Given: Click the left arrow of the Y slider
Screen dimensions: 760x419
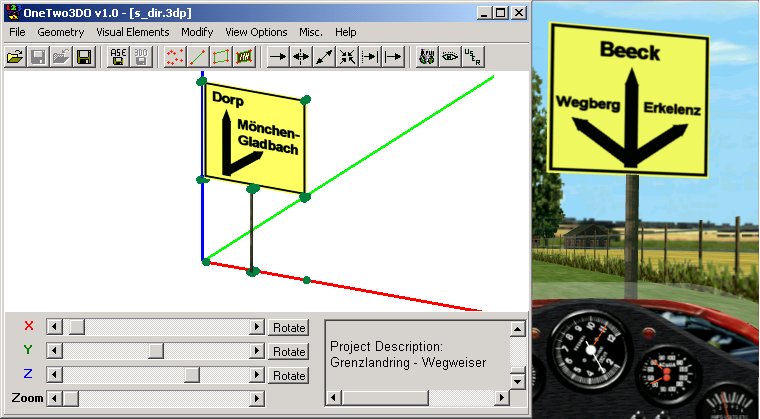Looking at the screenshot, I should 55,351.
